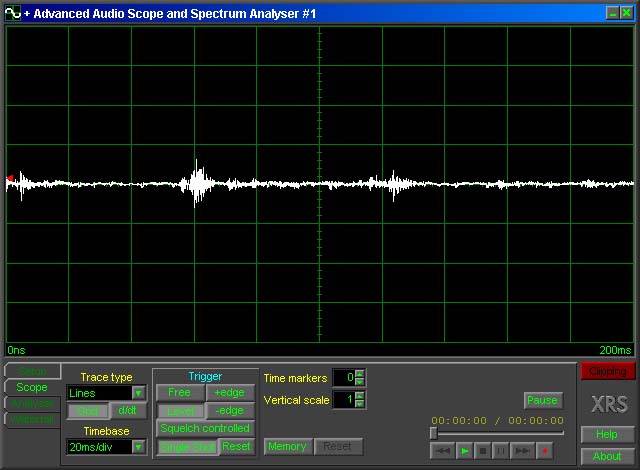Click the stop playback button
The height and width of the screenshot is (470, 640).
[483, 451]
